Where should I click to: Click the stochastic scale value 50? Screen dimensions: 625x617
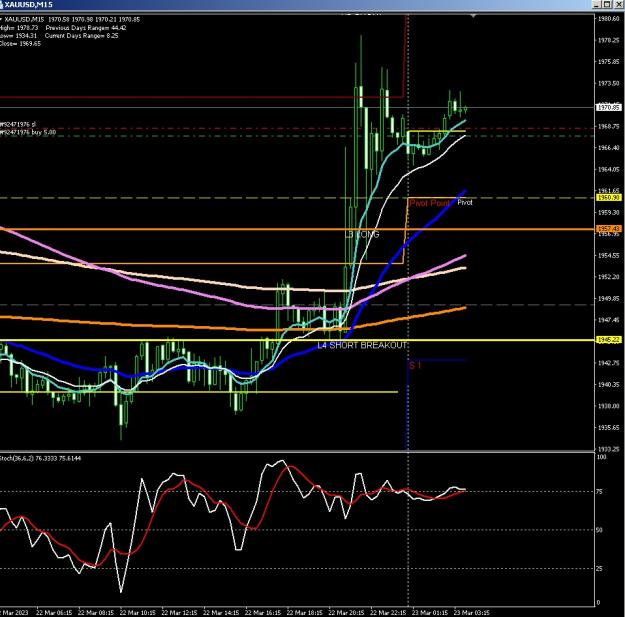tap(599, 530)
